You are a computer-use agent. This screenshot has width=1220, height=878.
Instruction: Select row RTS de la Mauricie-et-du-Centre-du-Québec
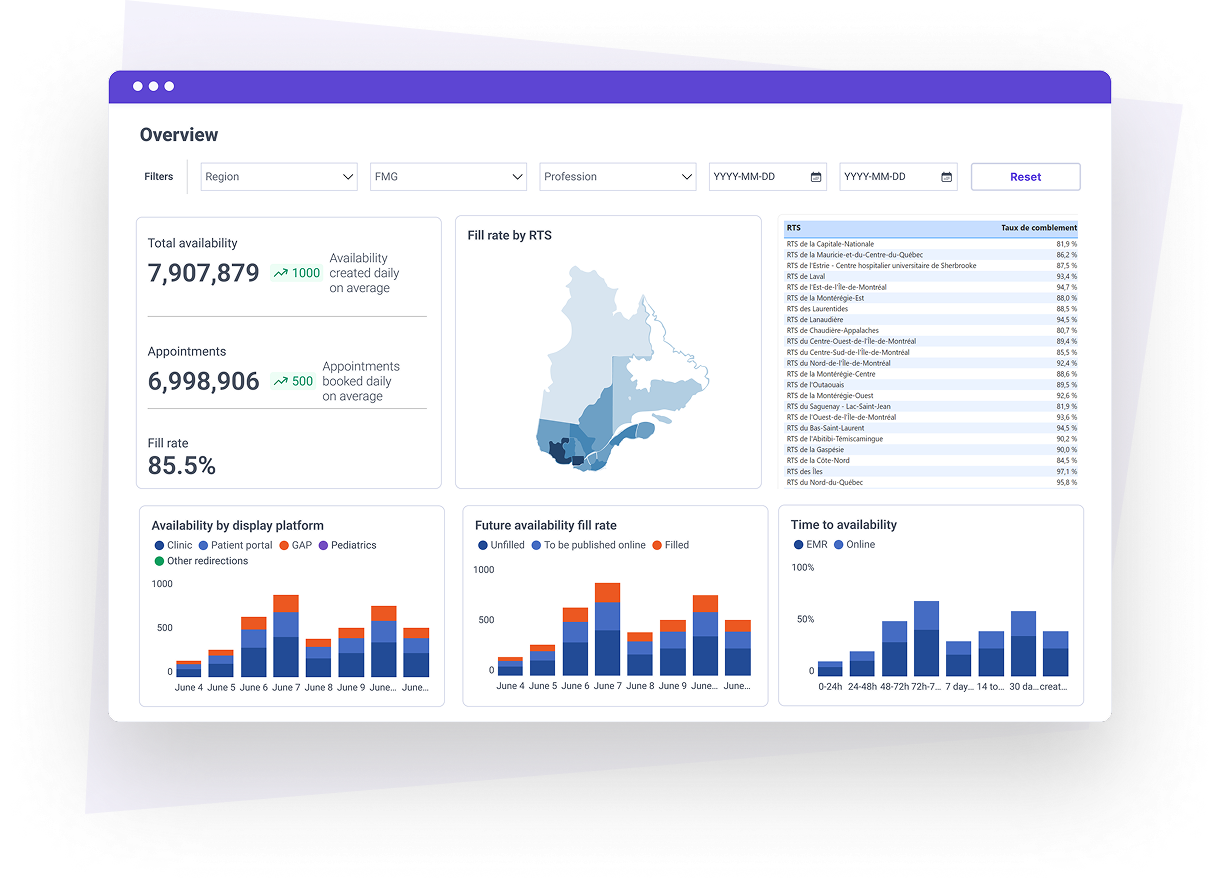coord(931,255)
